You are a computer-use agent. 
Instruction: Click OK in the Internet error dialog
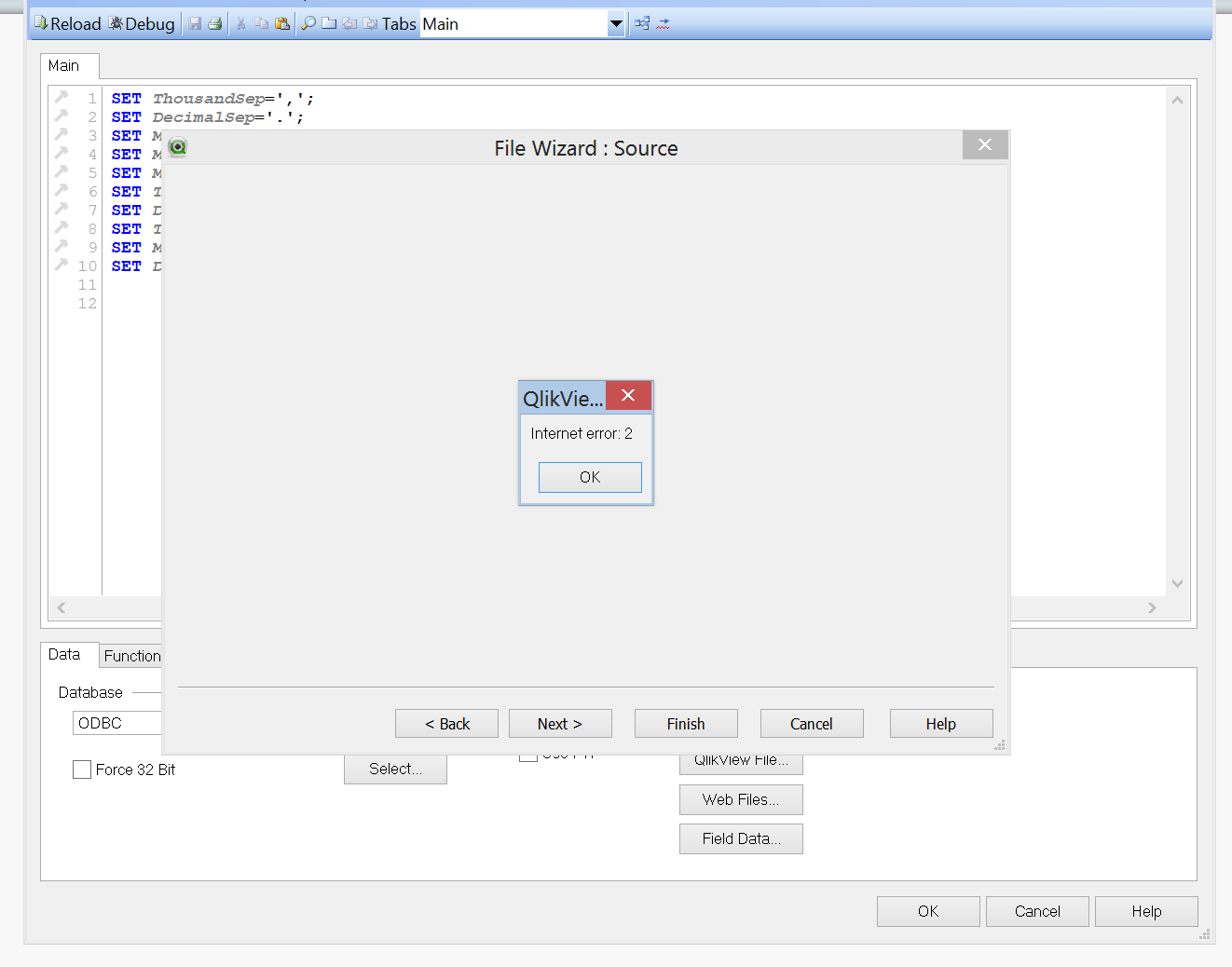[x=590, y=477]
